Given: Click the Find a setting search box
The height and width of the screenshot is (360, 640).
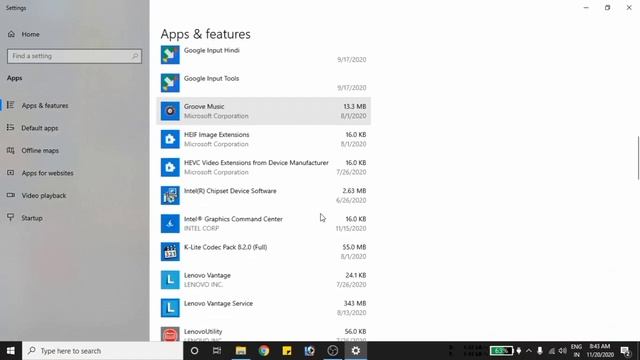Looking at the screenshot, I should click(x=74, y=56).
